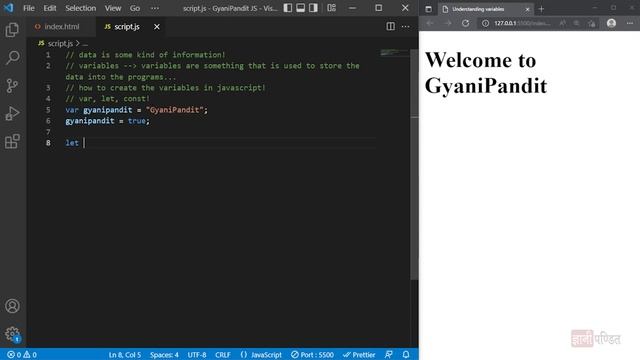640x360 pixels.
Task: Reload the browser page
Action: 465,23
